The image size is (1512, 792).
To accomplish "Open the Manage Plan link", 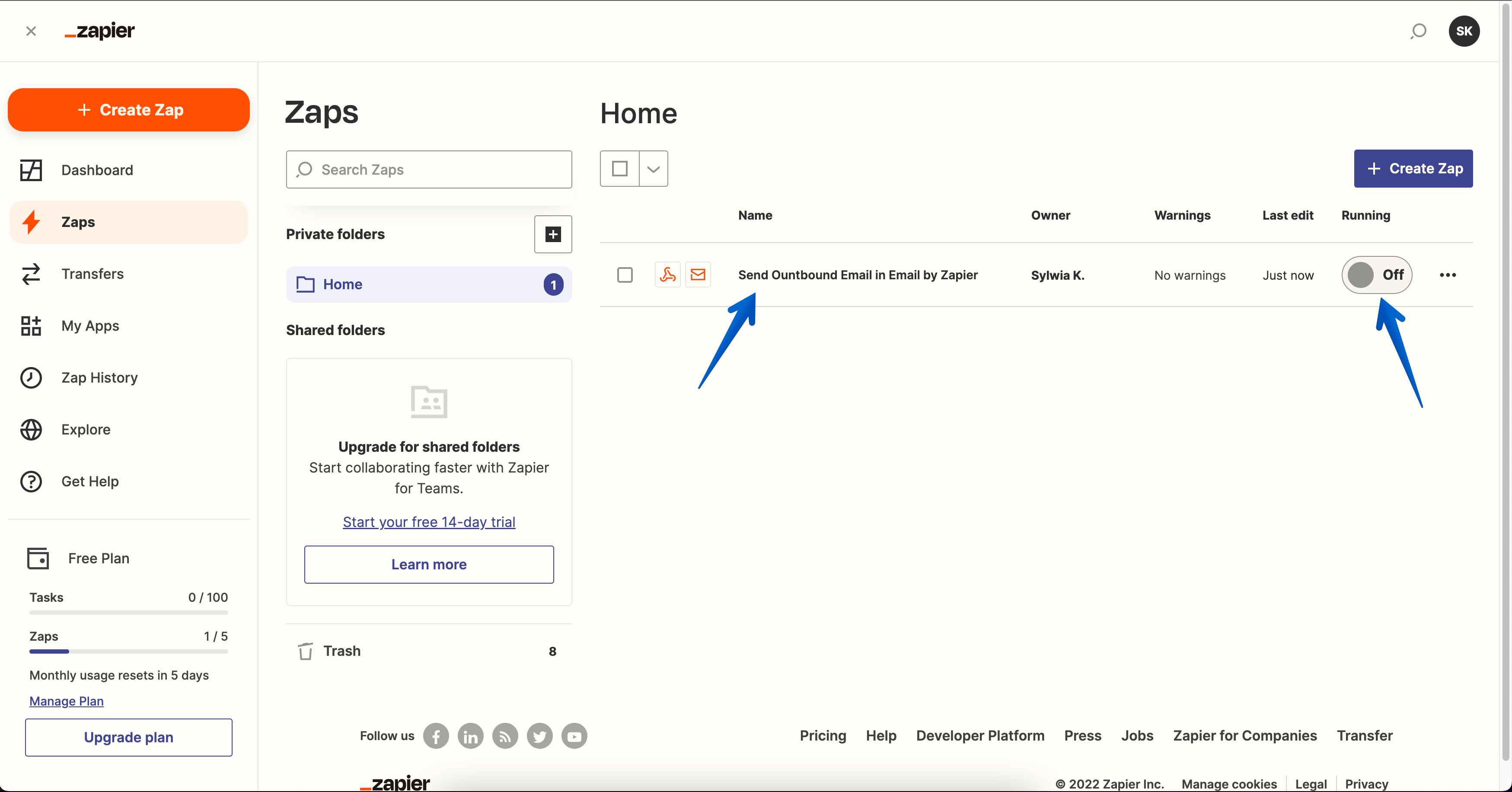I will tap(66, 701).
